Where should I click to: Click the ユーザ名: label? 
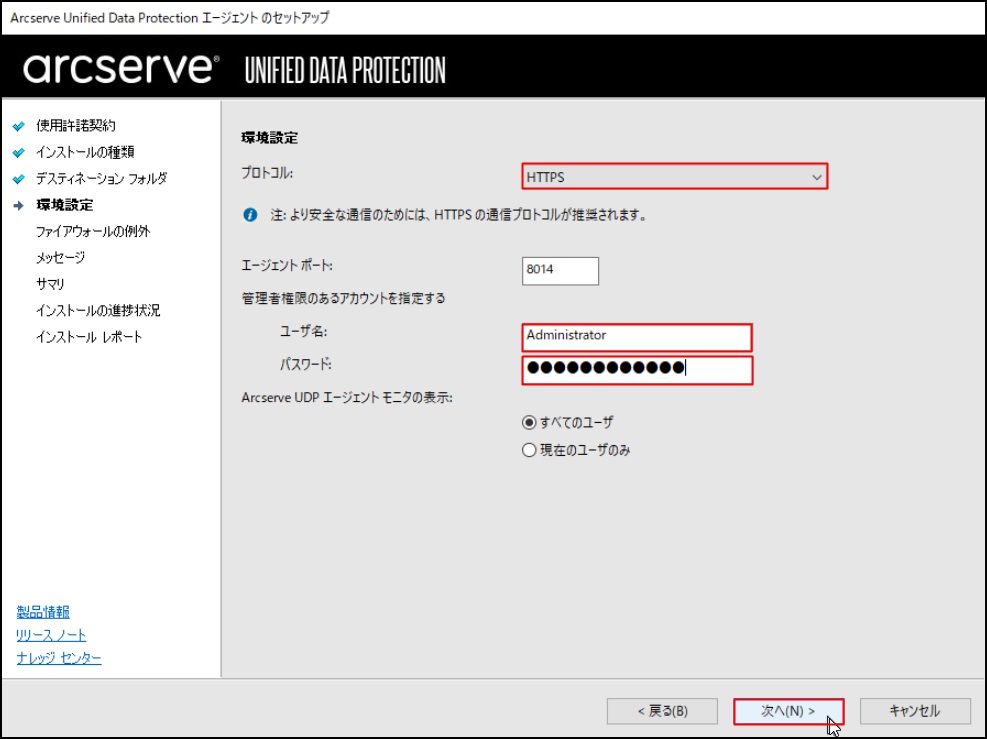point(303,331)
